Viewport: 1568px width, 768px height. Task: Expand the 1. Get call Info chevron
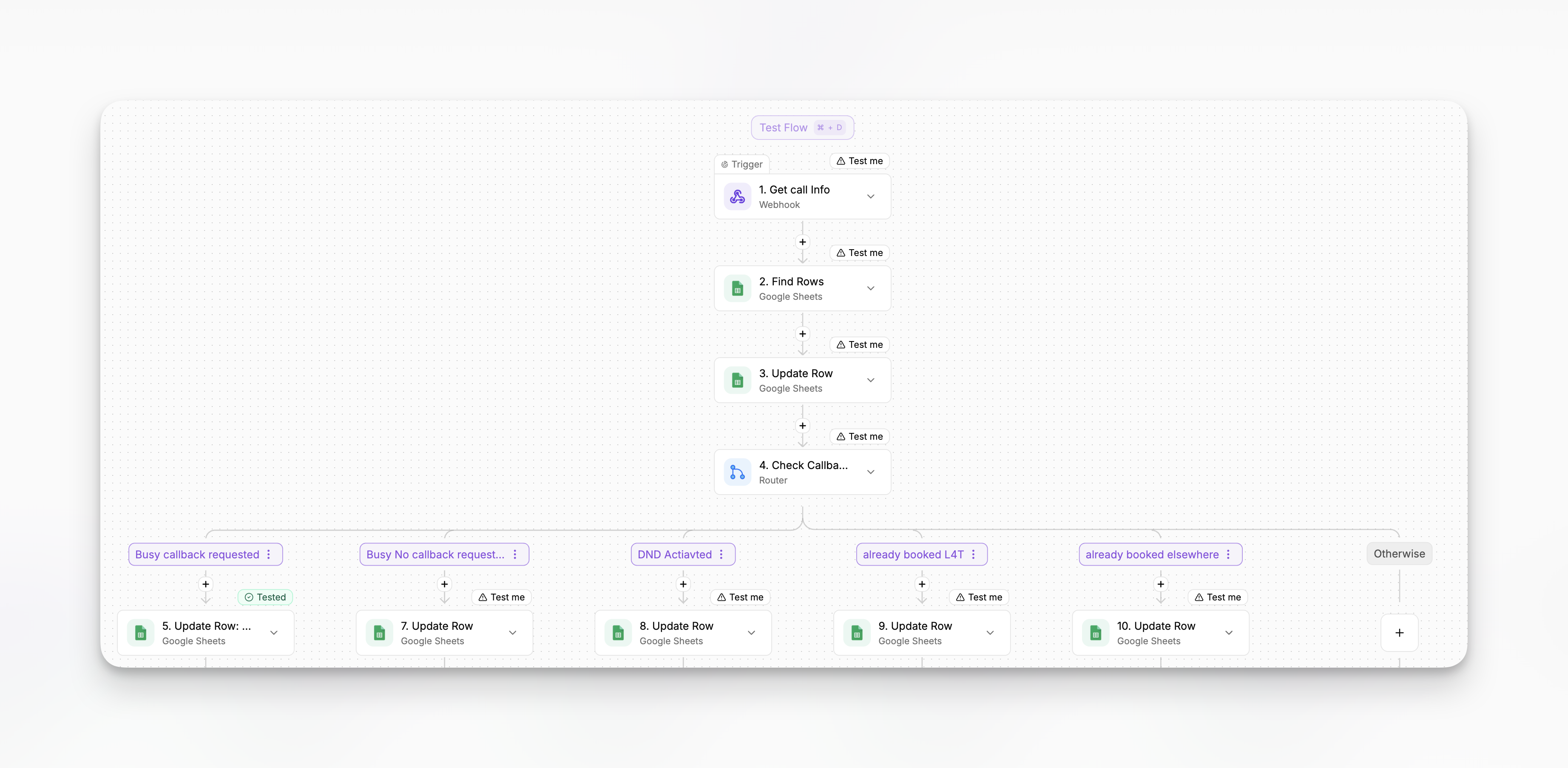[870, 197]
